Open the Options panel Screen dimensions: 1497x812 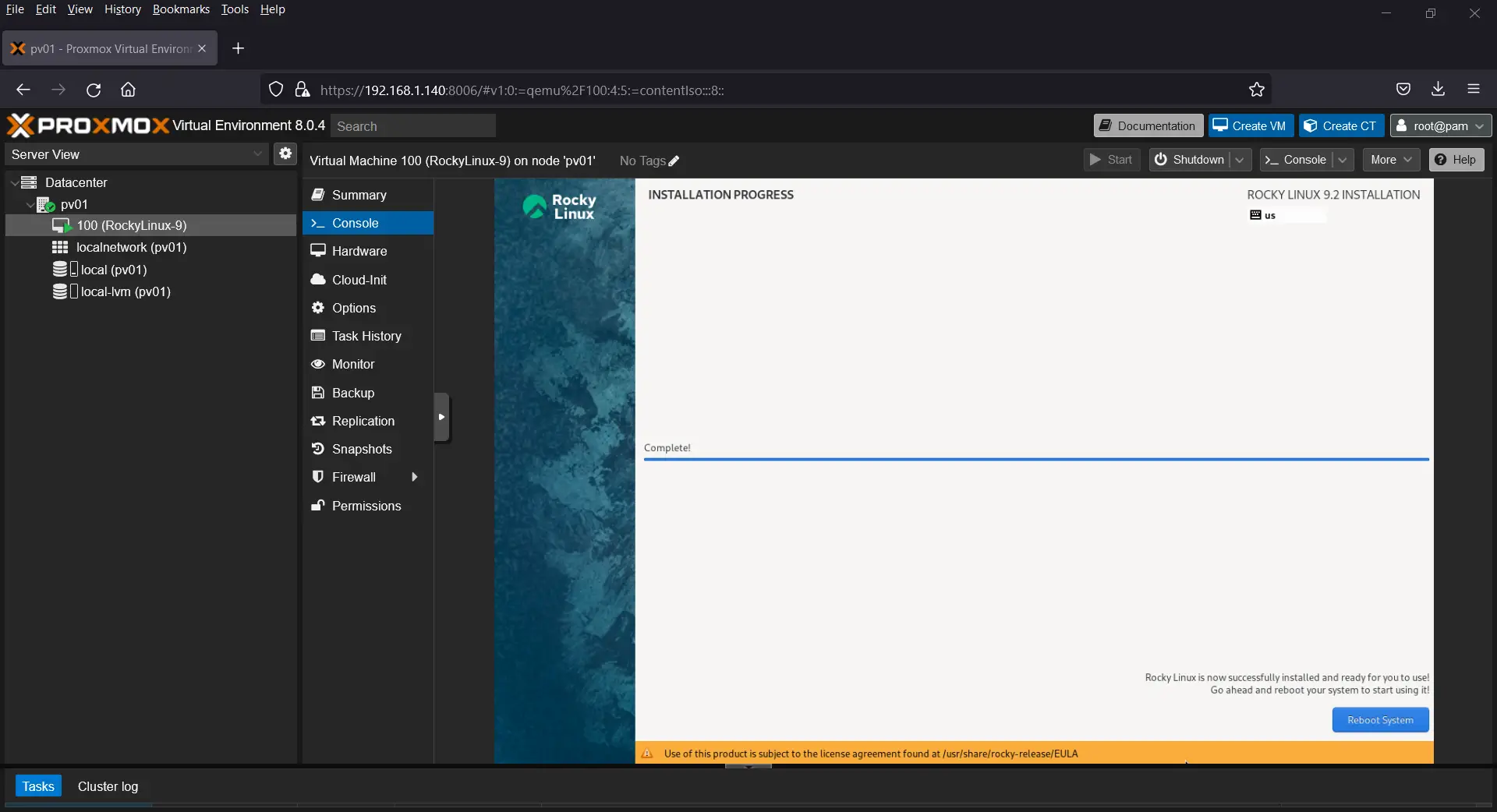point(368,308)
